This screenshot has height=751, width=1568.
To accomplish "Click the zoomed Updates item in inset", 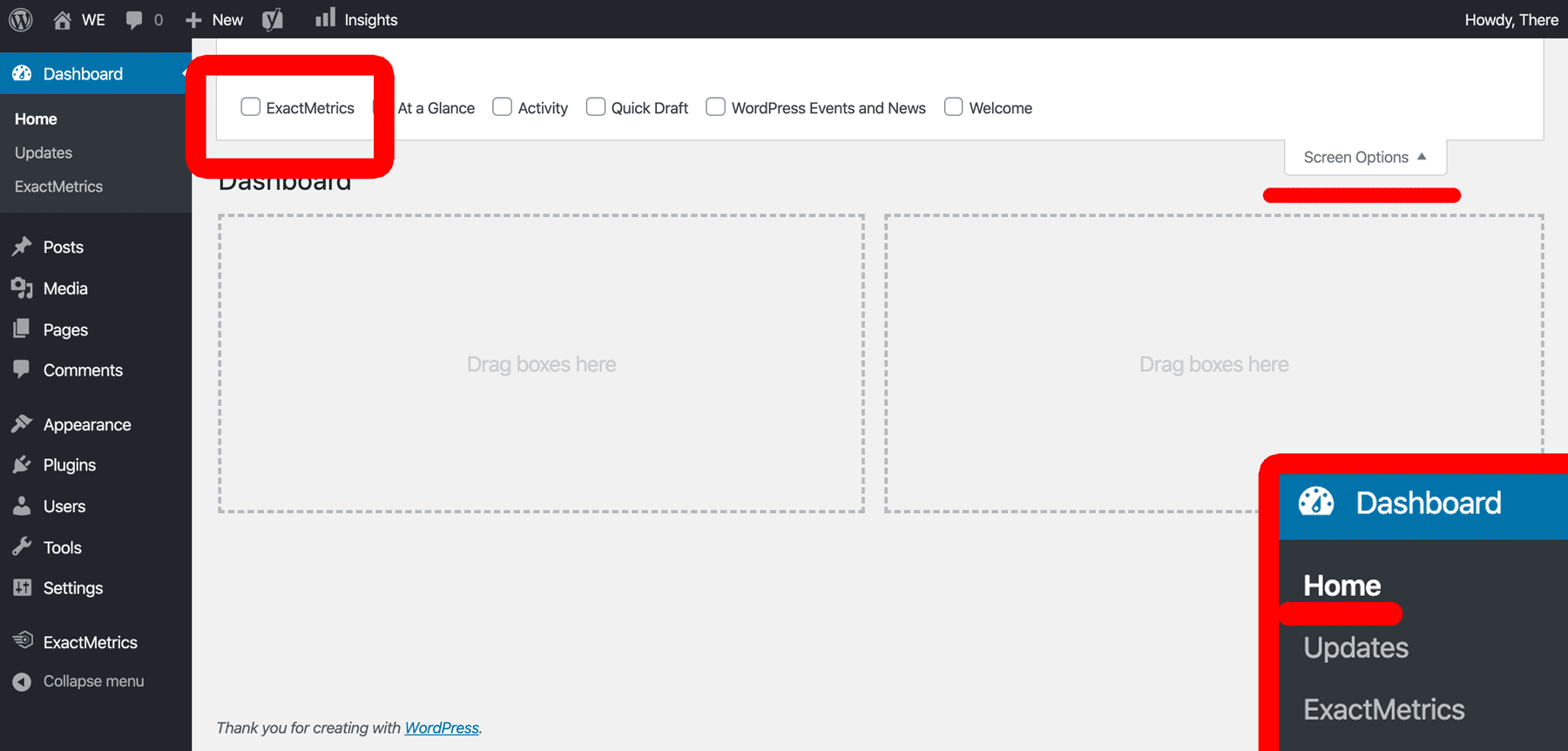I will [x=1356, y=647].
